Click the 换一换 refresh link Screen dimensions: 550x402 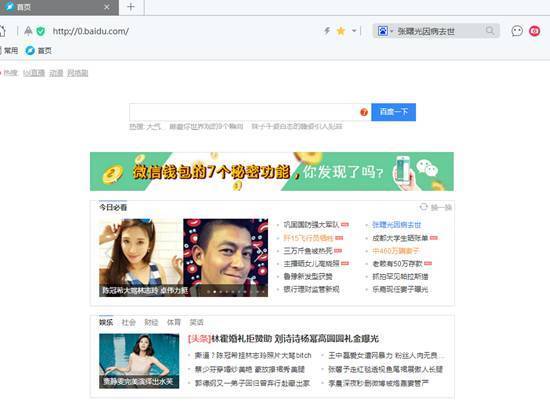[x=441, y=208]
